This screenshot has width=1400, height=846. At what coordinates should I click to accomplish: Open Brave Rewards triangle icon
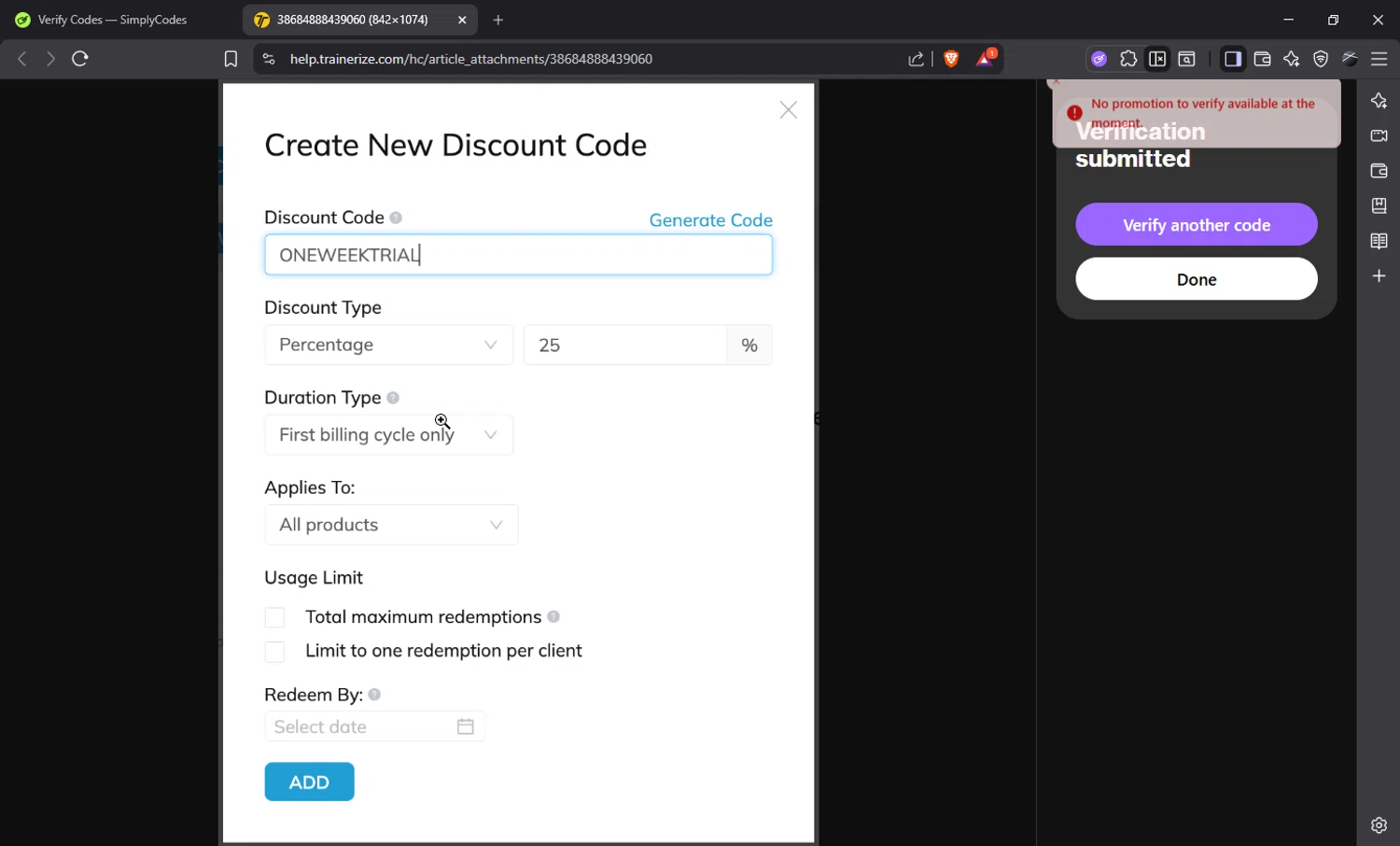(x=986, y=58)
